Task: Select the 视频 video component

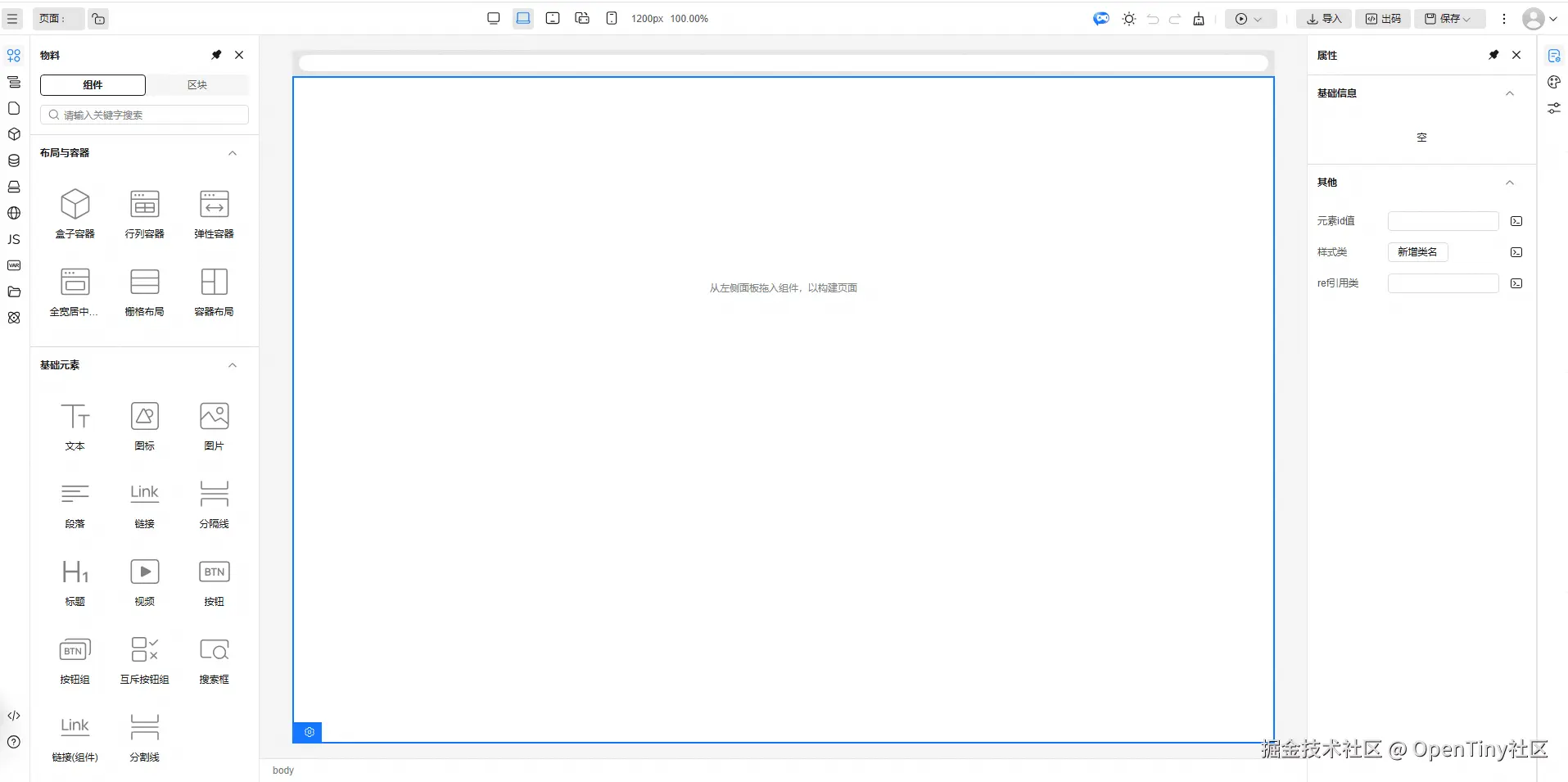Action: click(145, 581)
